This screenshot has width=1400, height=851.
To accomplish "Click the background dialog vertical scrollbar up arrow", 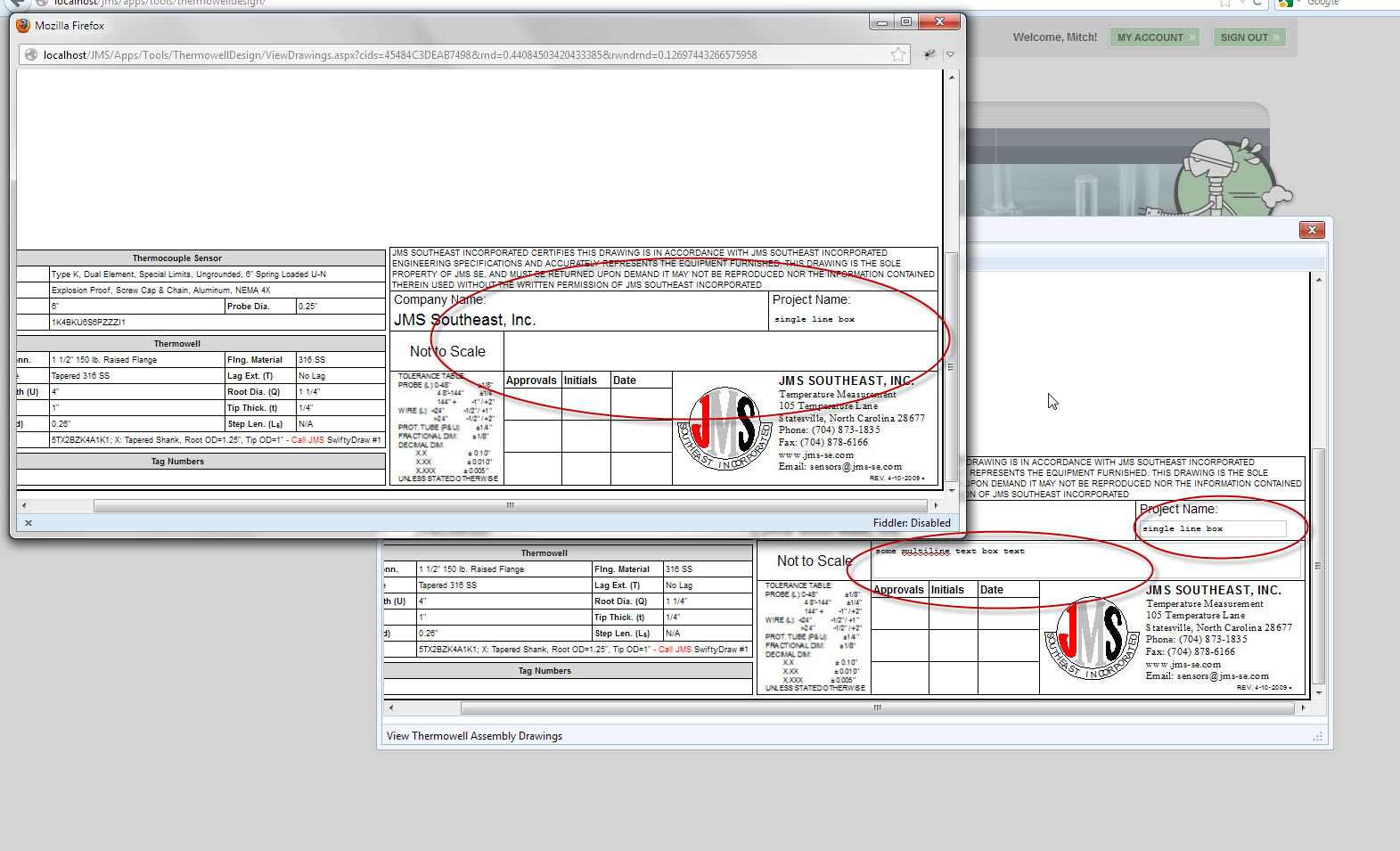I will point(1319,281).
